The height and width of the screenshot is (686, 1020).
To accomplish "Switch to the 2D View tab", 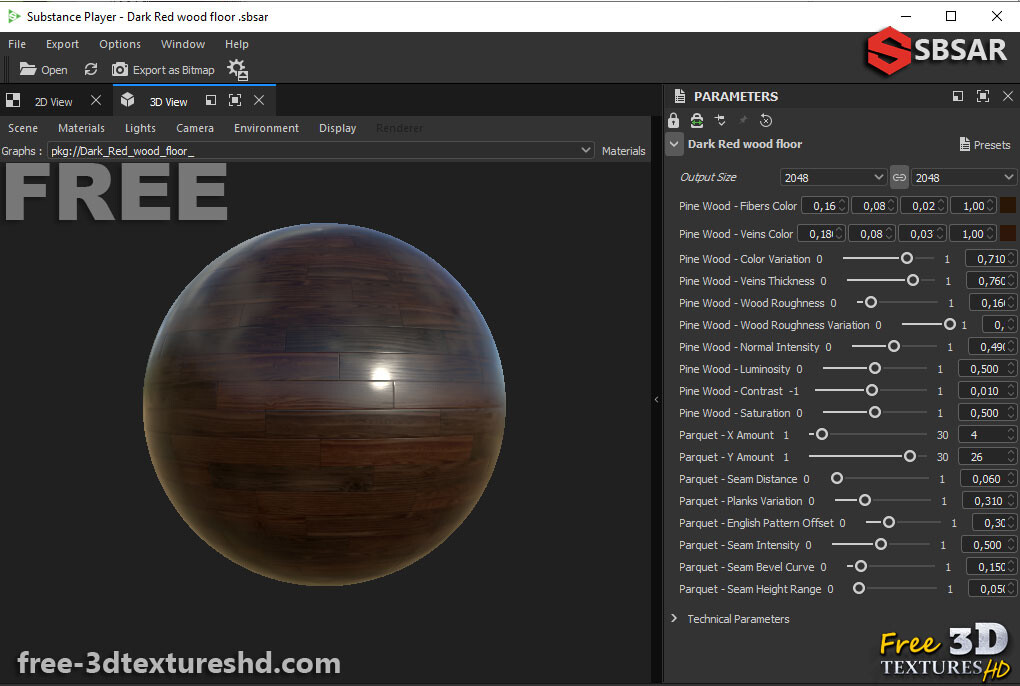I will [x=54, y=100].
